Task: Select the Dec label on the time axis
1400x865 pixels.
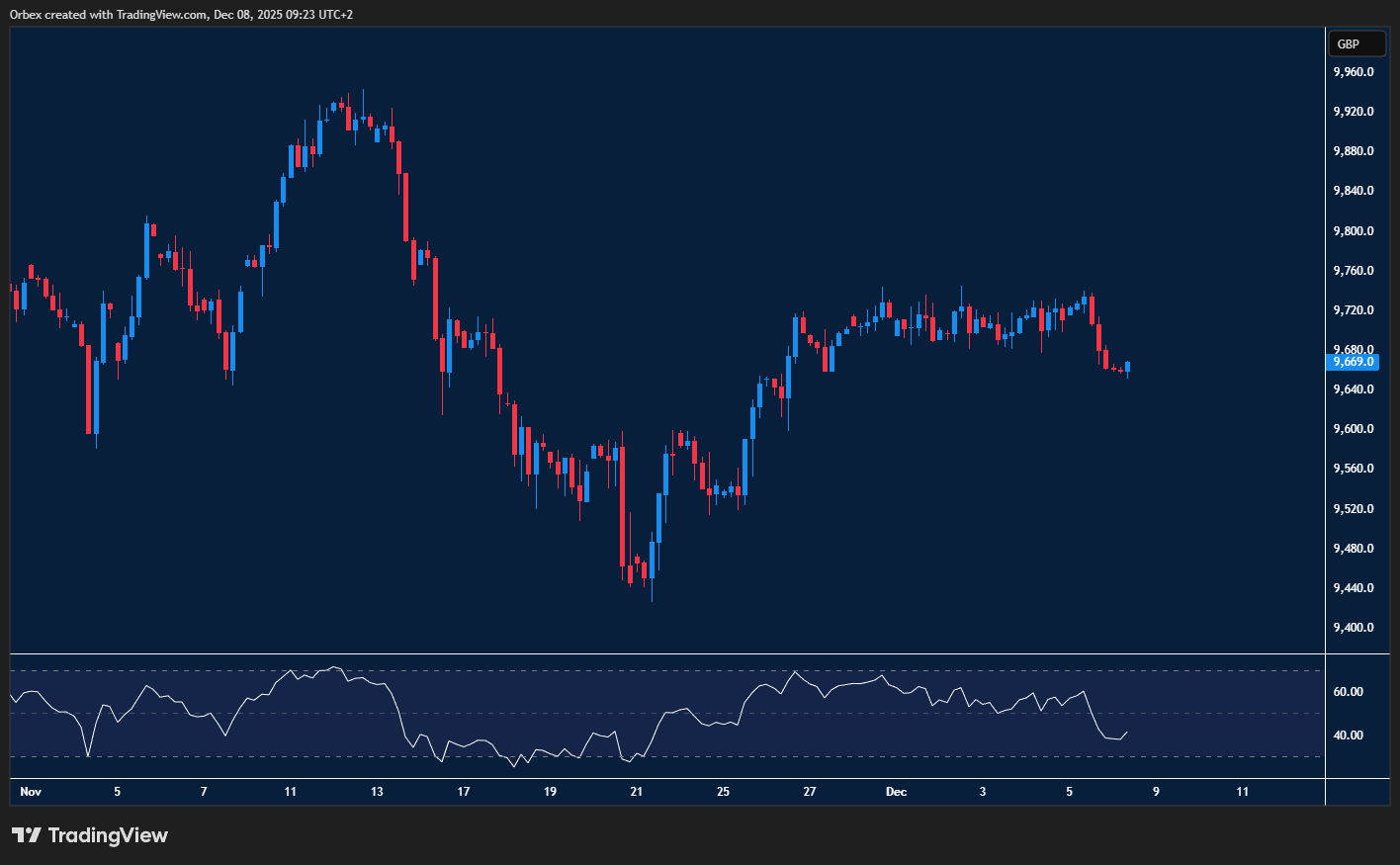Action: click(896, 791)
